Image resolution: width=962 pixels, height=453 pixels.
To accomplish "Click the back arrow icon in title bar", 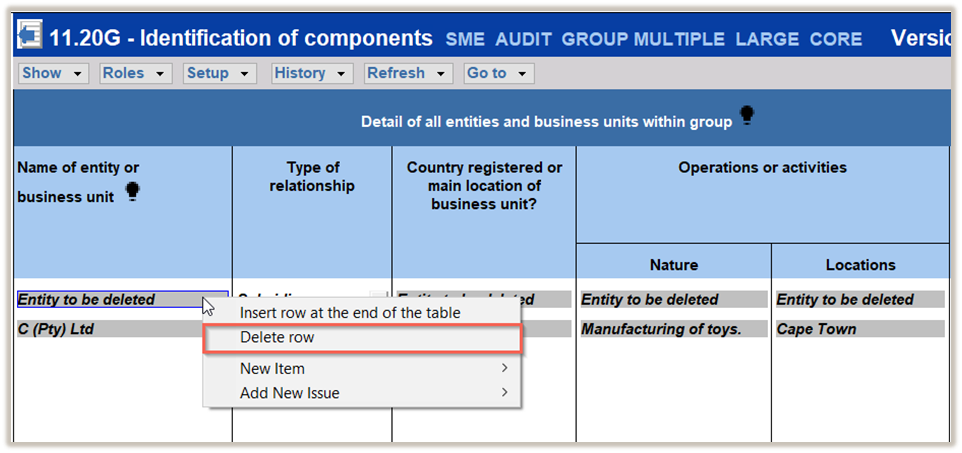I will [31, 38].
